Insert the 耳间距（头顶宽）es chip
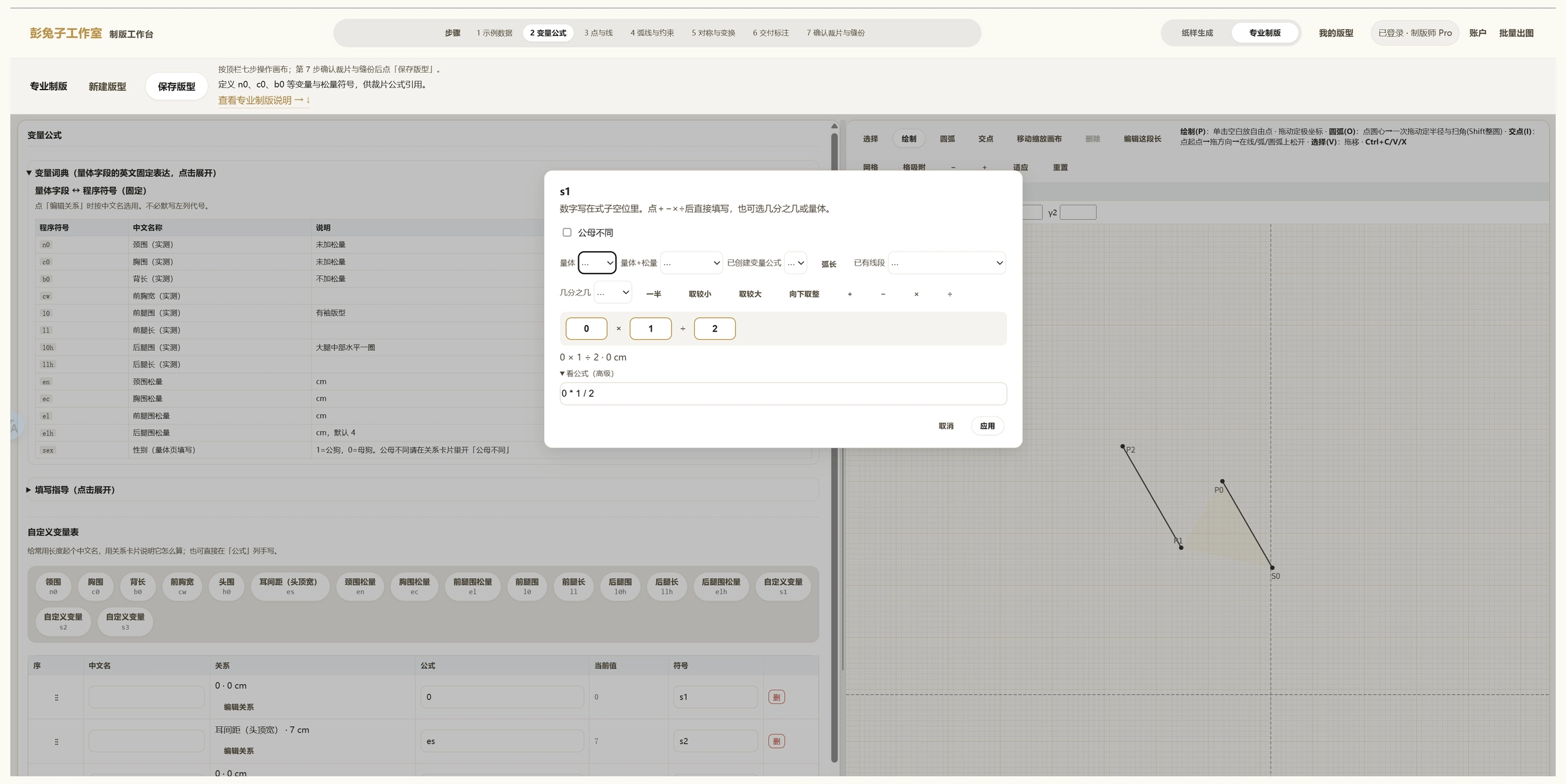 [x=290, y=586]
